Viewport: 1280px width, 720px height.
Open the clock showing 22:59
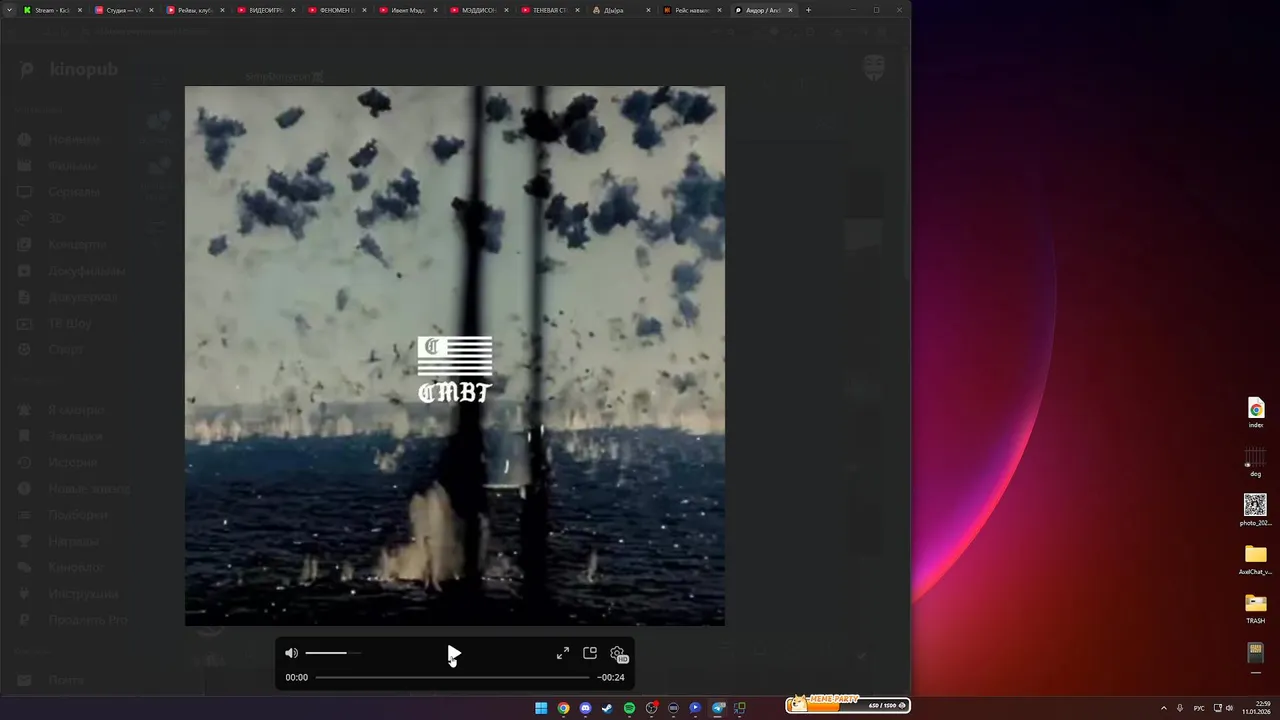click(x=1257, y=708)
